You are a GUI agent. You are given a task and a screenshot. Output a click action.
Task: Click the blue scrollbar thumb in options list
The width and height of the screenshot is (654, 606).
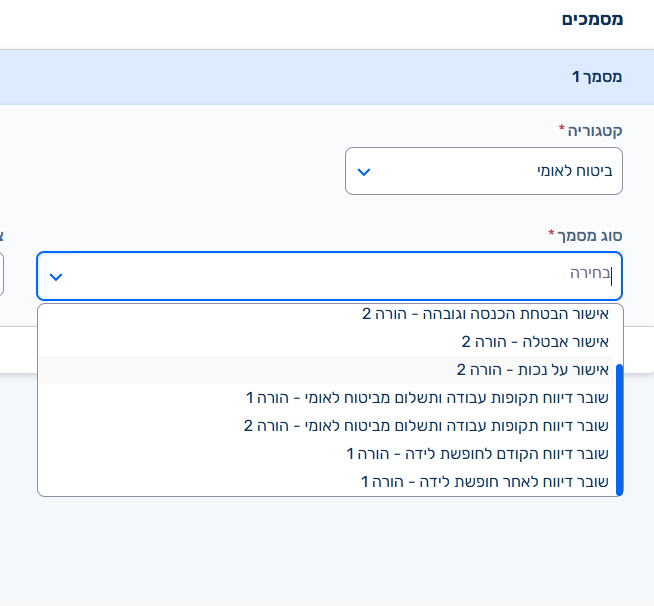(619, 428)
